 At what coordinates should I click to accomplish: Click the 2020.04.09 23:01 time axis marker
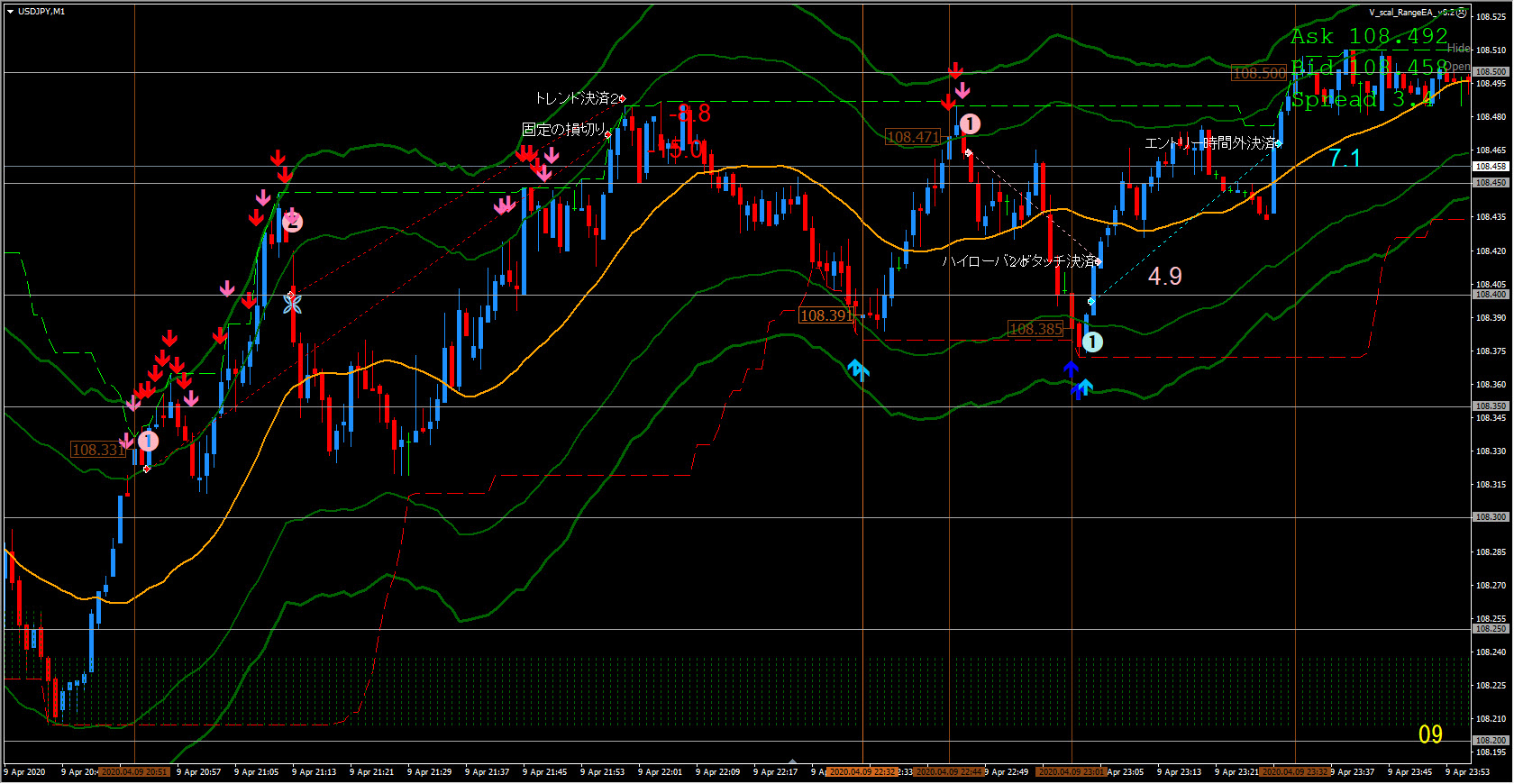[1072, 772]
